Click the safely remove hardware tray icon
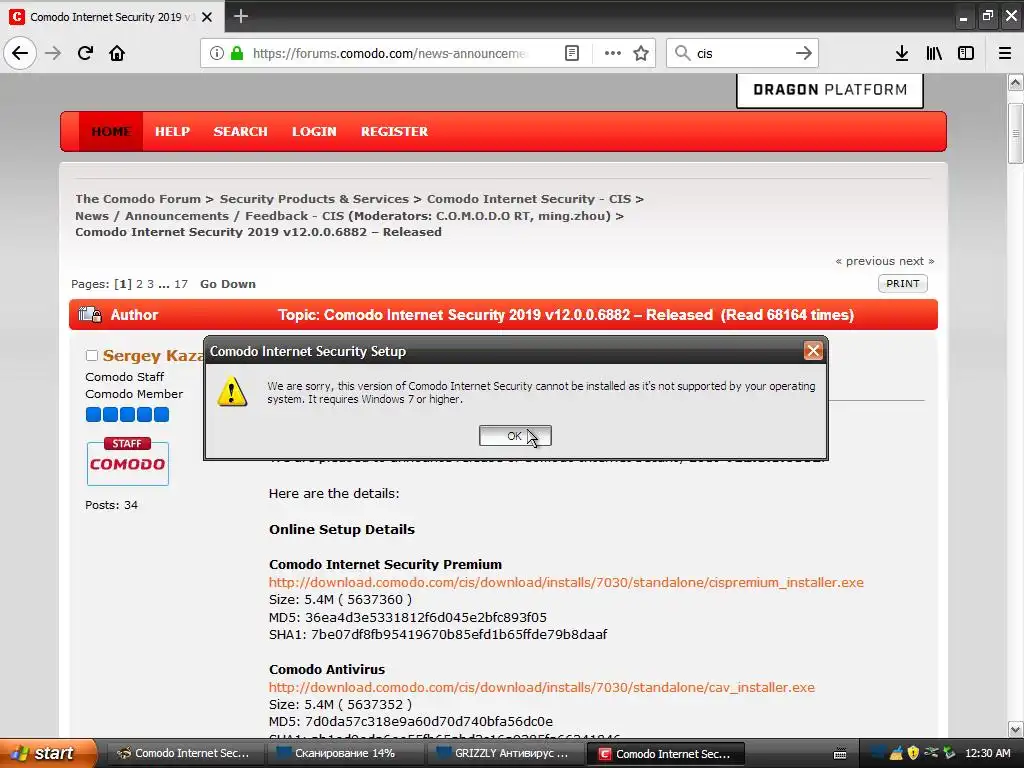The width and height of the screenshot is (1024, 768). click(x=949, y=754)
